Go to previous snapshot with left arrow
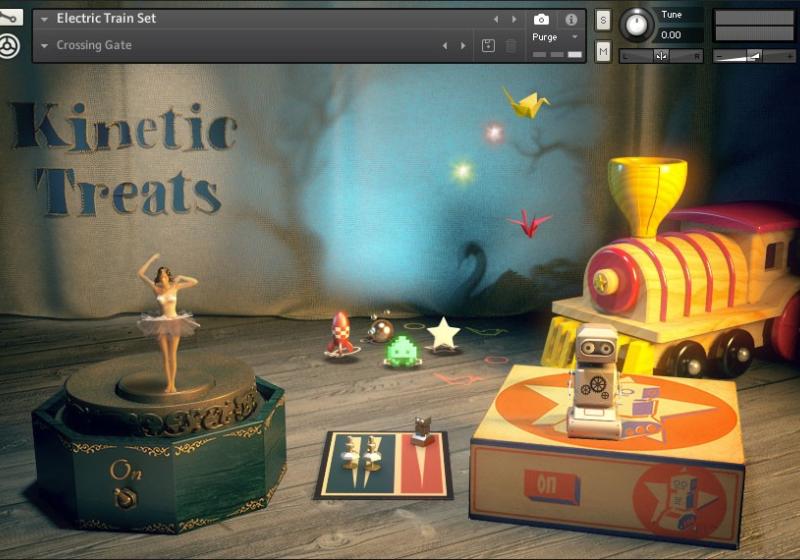 click(445, 45)
